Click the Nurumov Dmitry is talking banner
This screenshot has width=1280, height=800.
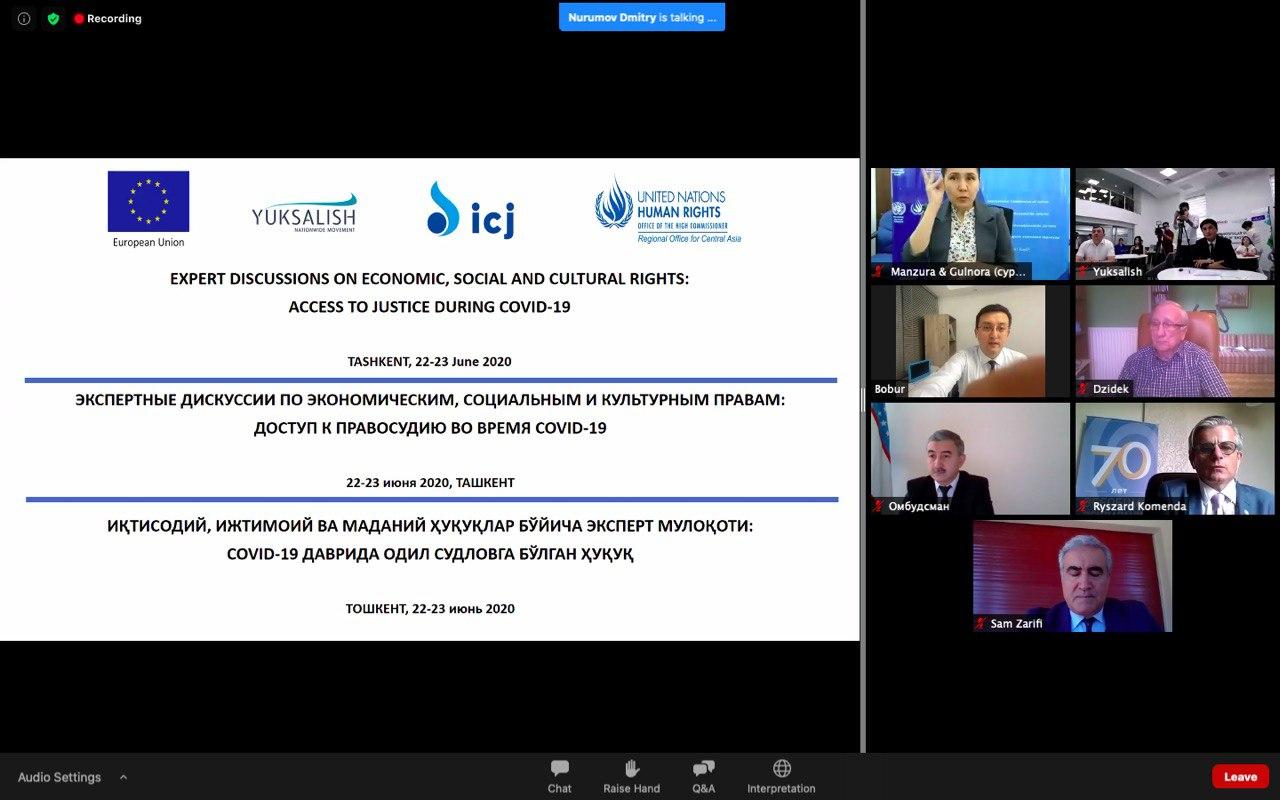(641, 18)
